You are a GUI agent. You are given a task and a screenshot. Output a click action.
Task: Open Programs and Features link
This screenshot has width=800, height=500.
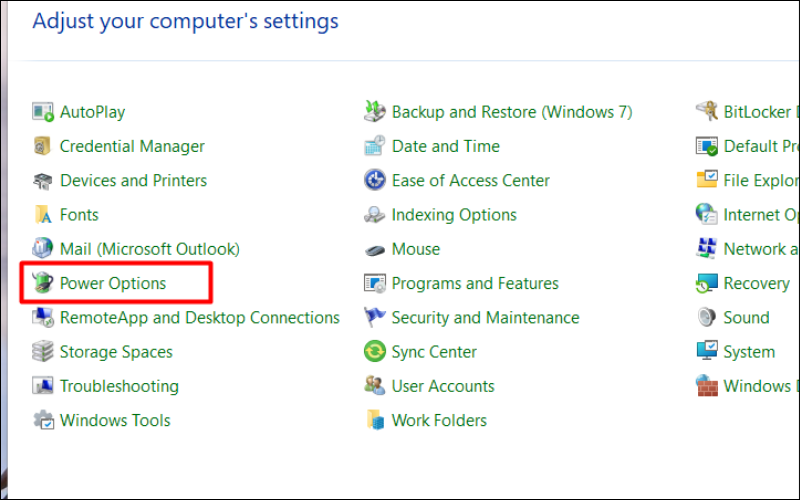point(475,283)
